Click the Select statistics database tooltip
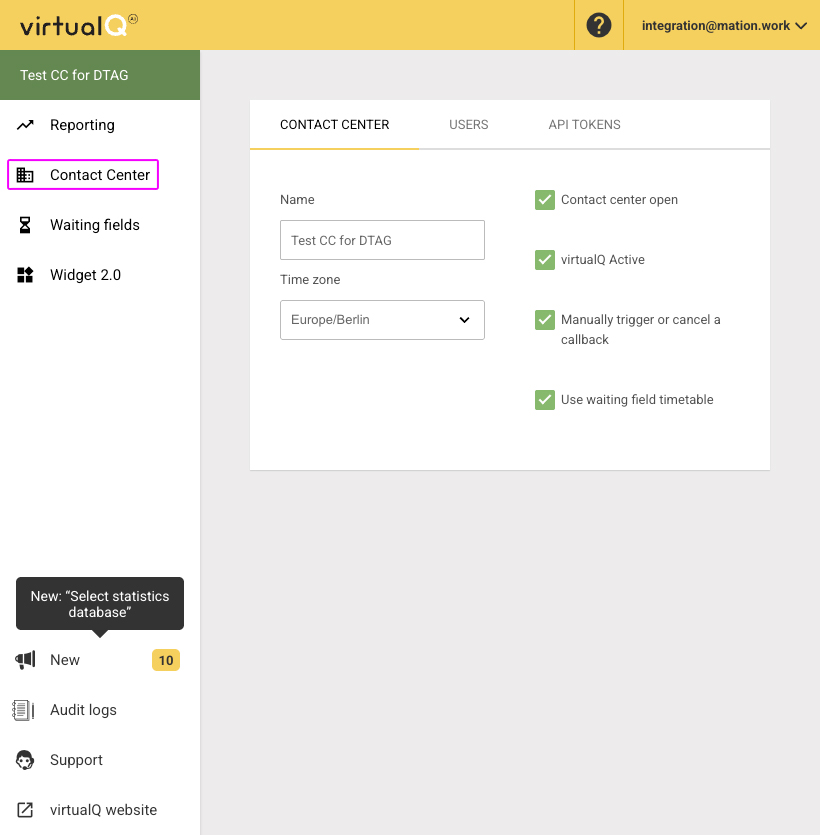Image resolution: width=820 pixels, height=835 pixels. tap(100, 604)
